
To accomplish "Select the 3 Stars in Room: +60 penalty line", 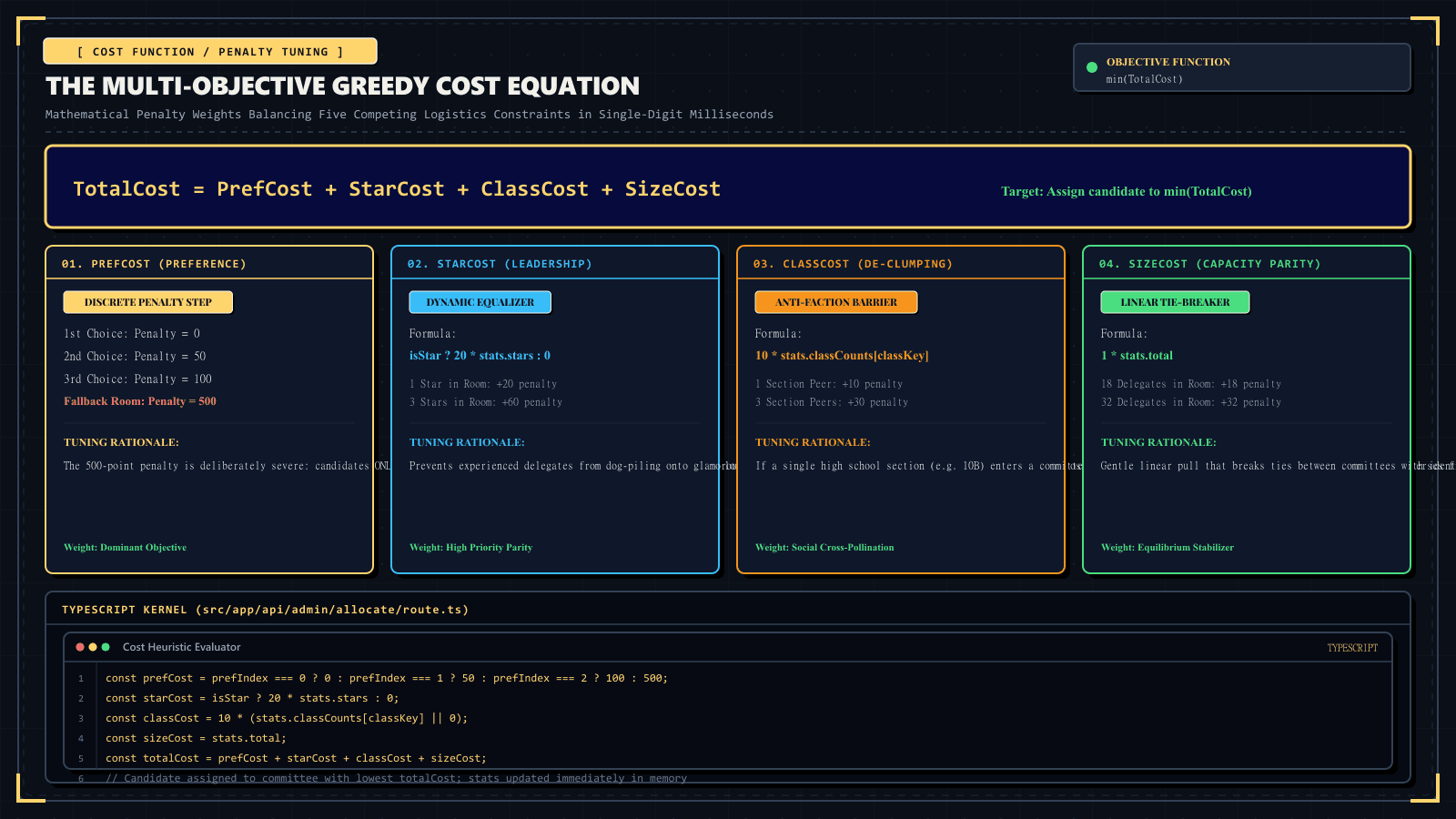I will coord(486,402).
